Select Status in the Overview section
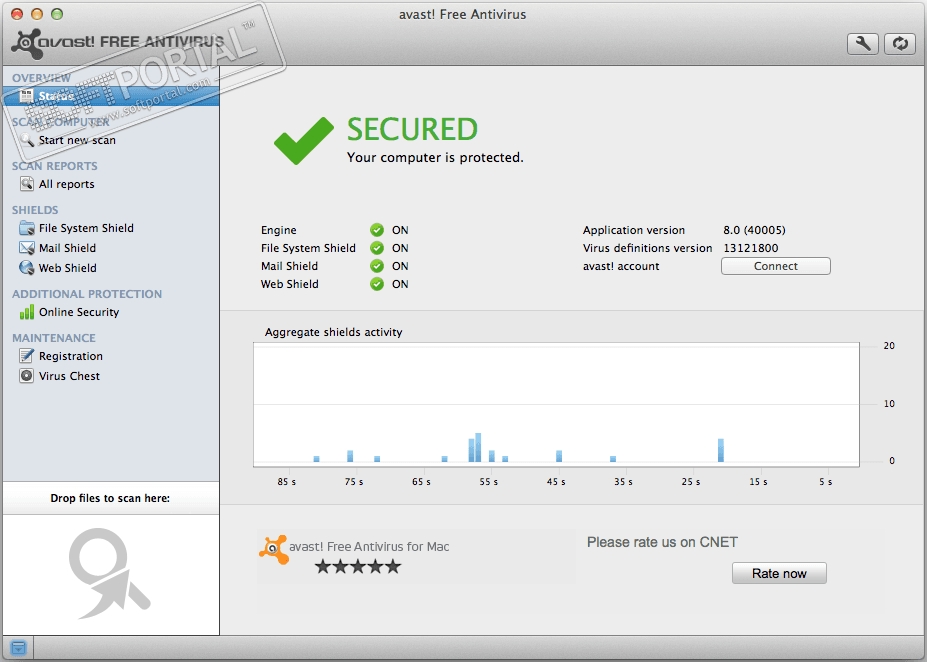 111,96
